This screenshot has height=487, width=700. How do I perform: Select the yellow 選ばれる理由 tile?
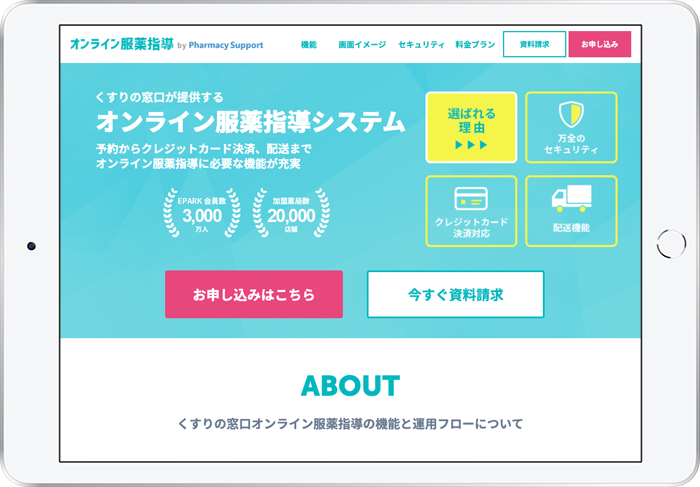click(471, 127)
